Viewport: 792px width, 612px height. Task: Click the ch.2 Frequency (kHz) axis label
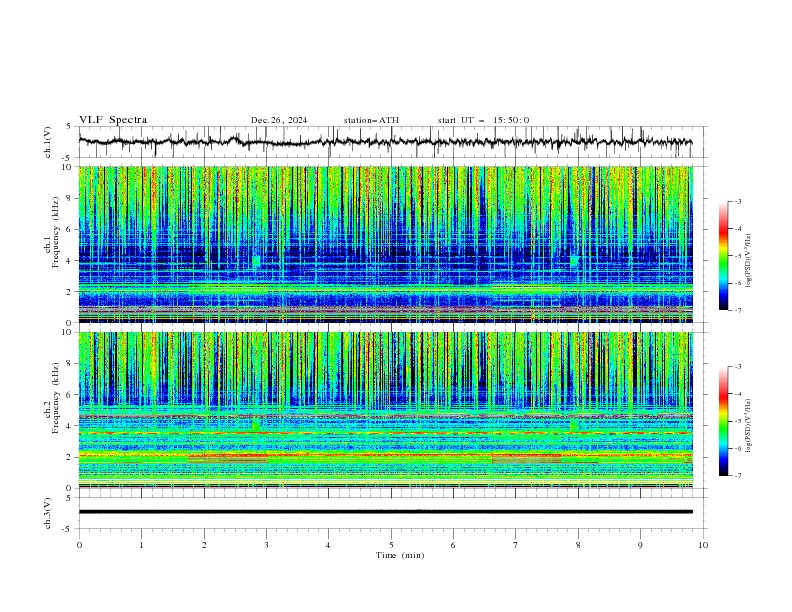[x=52, y=397]
